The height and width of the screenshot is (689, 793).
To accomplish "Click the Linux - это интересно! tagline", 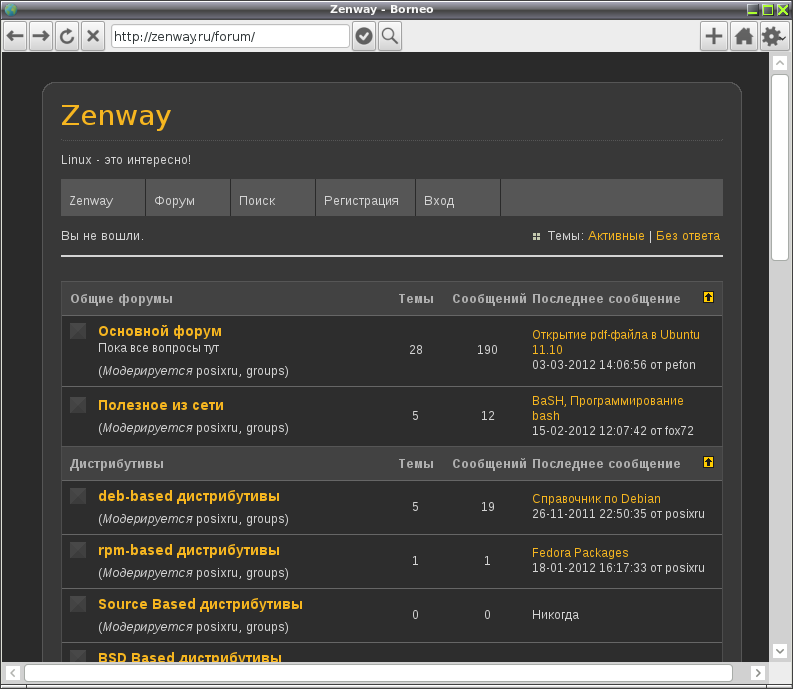I will tap(126, 160).
